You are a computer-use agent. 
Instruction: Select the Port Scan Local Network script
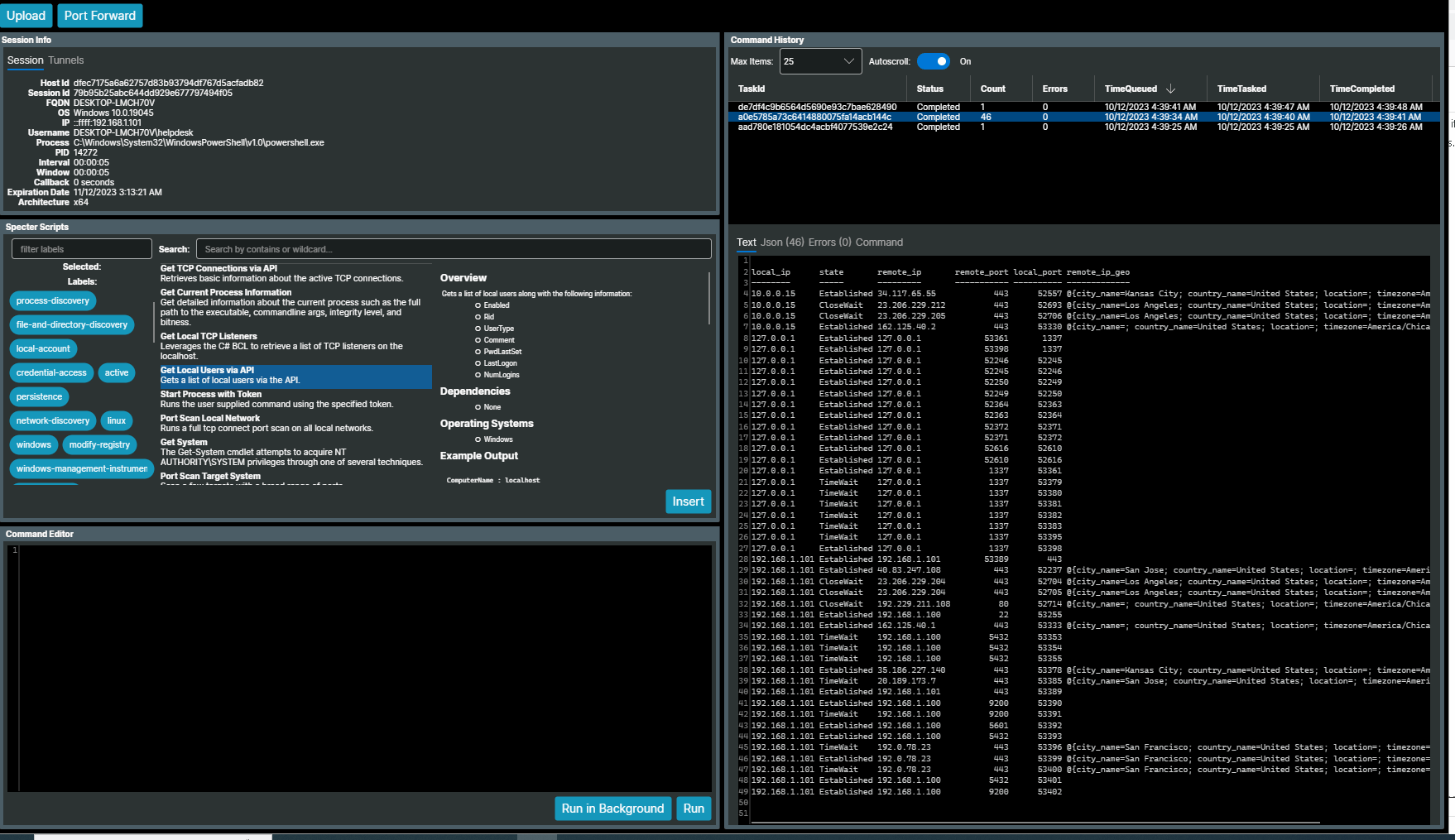(295, 424)
